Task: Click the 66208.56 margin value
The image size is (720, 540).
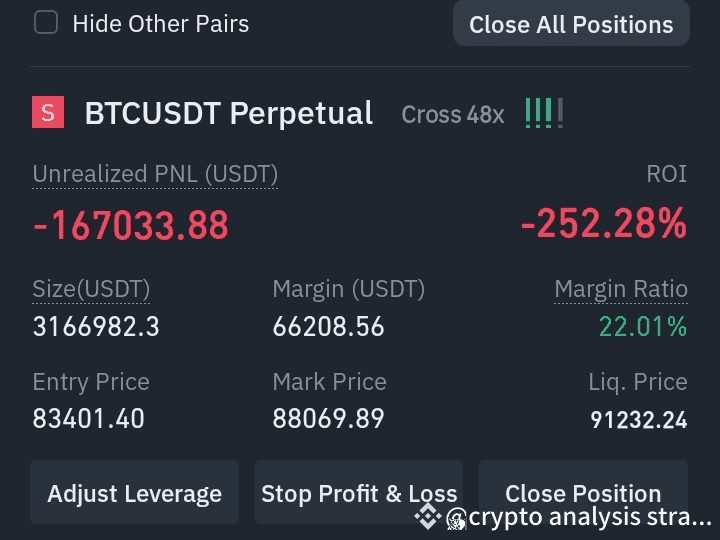Action: pyautogui.click(x=328, y=326)
